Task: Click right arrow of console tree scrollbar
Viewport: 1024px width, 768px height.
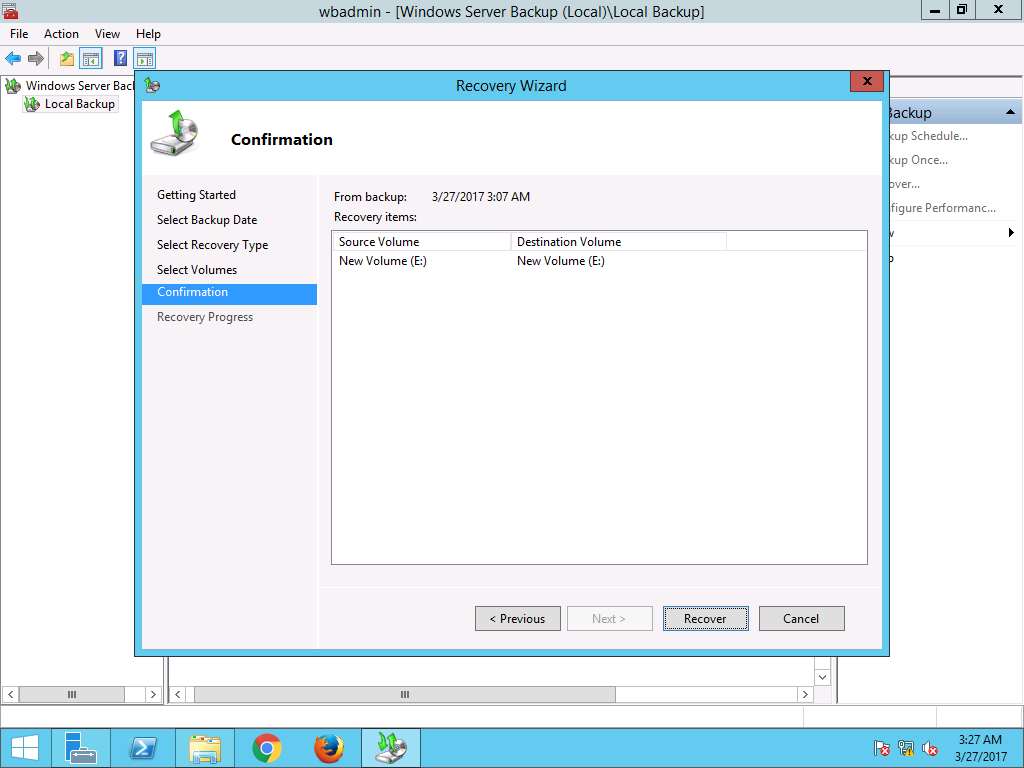Action: tap(153, 694)
